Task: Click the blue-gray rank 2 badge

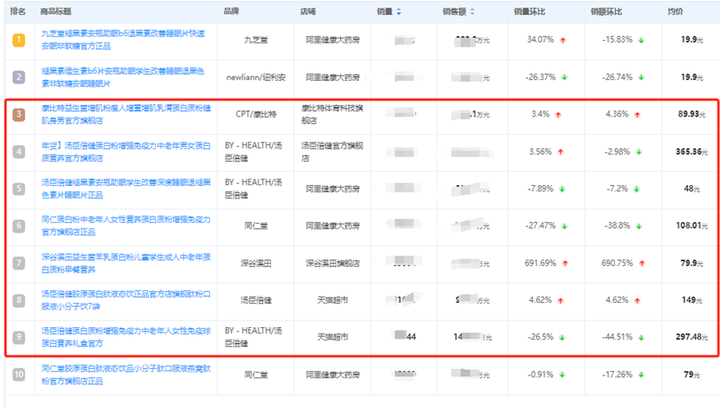Action: tap(19, 77)
